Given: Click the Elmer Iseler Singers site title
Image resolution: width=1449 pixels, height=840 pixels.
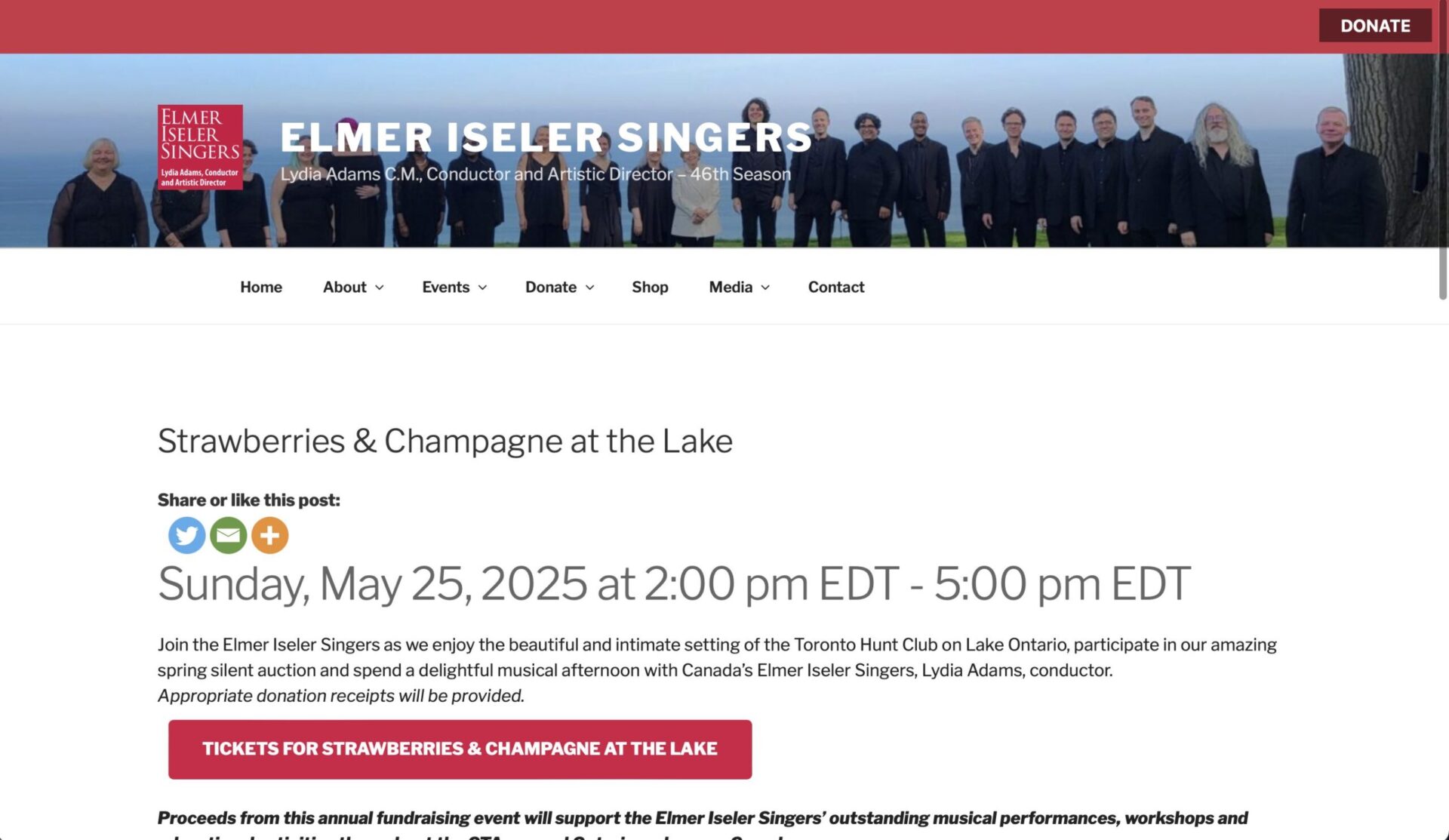Looking at the screenshot, I should tap(546, 137).
